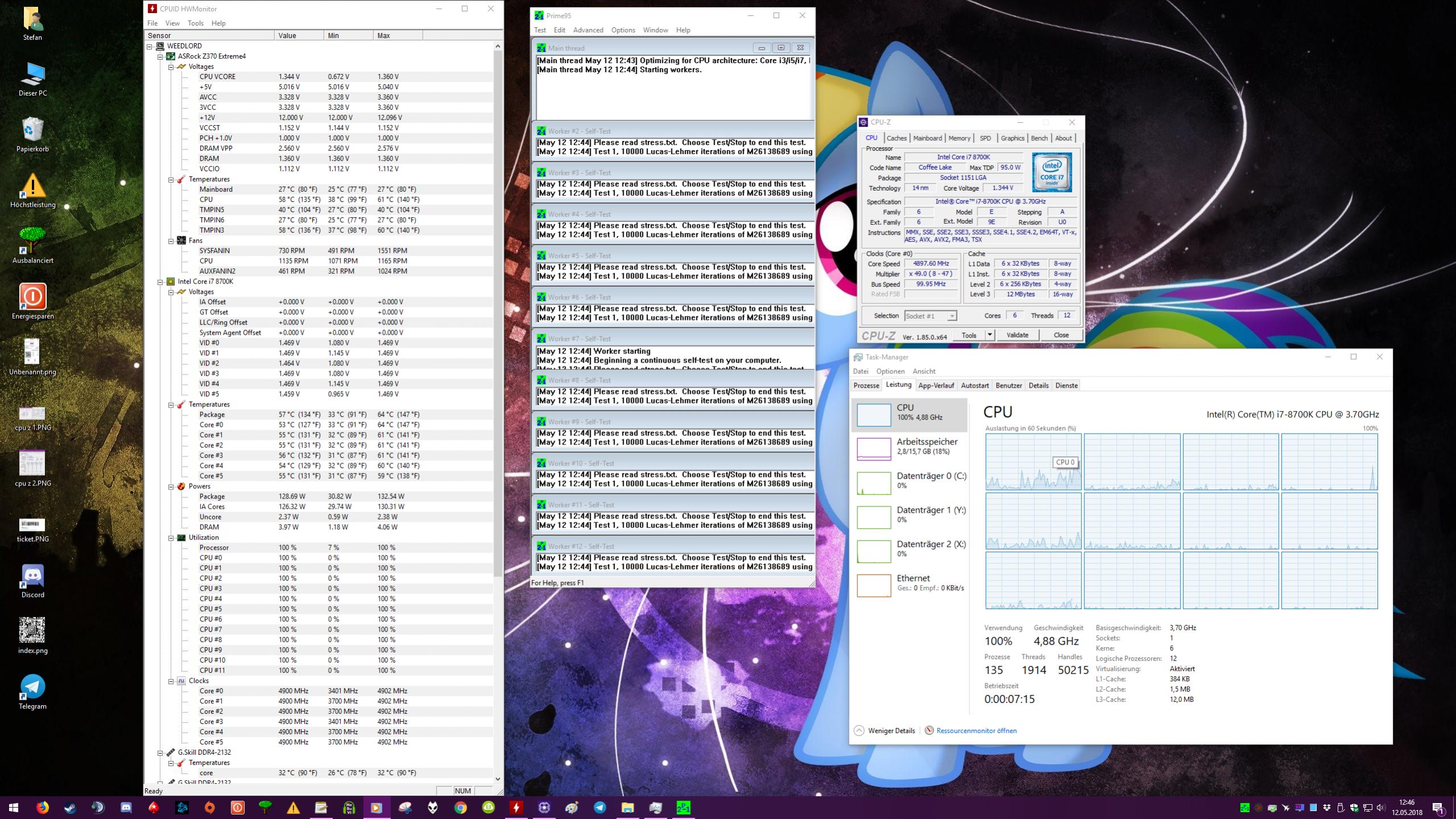Click Weniger Details in Task-Manager

pos(891,731)
